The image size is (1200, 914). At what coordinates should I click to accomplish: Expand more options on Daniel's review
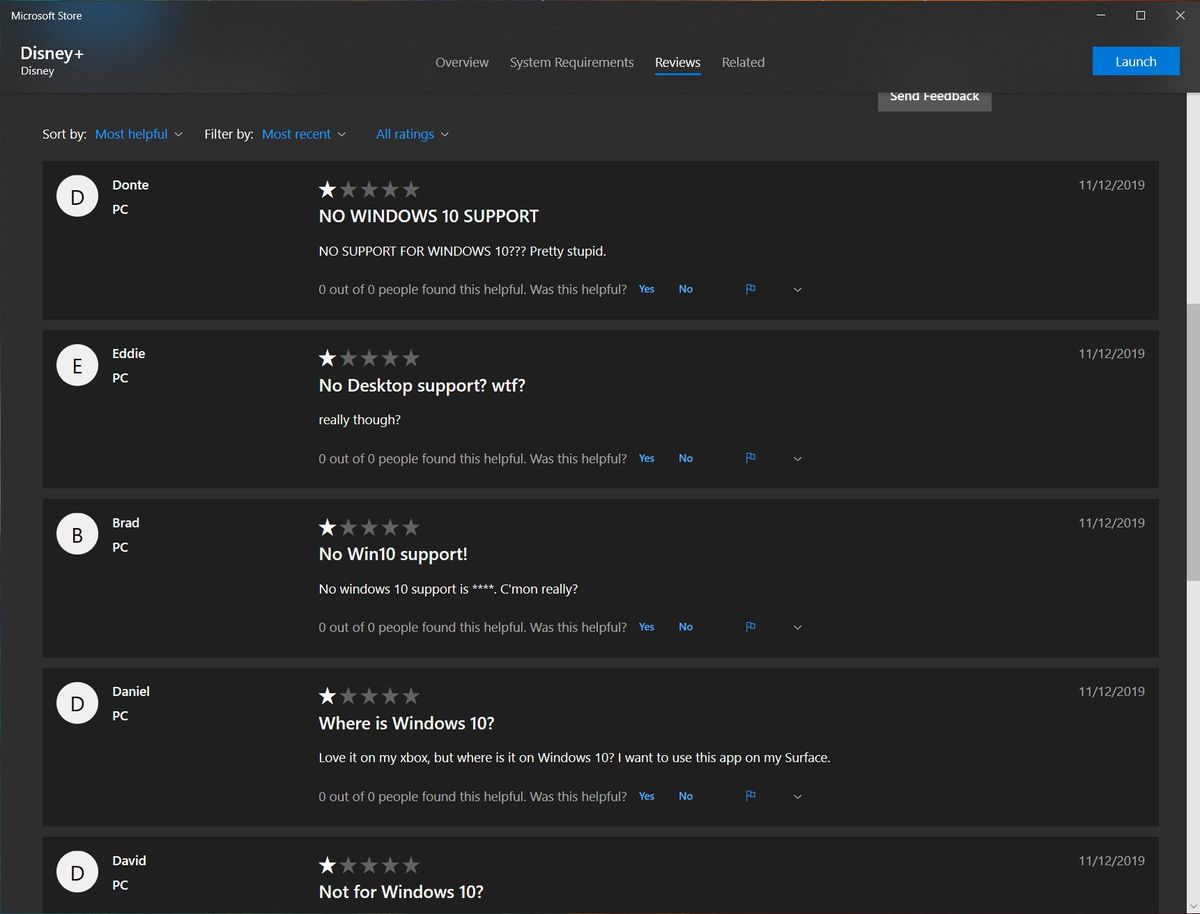[797, 796]
